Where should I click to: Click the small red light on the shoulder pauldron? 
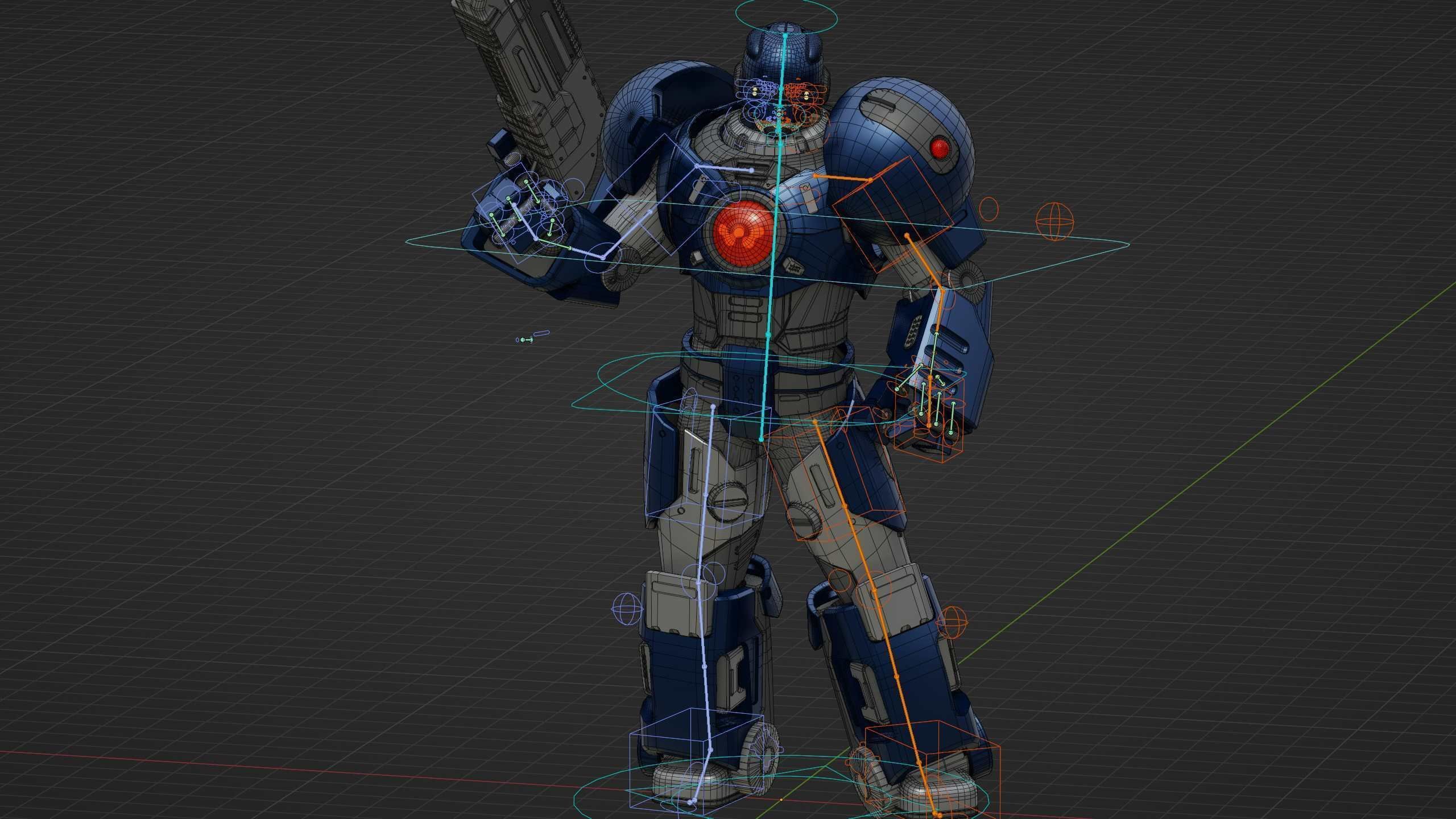(x=939, y=148)
